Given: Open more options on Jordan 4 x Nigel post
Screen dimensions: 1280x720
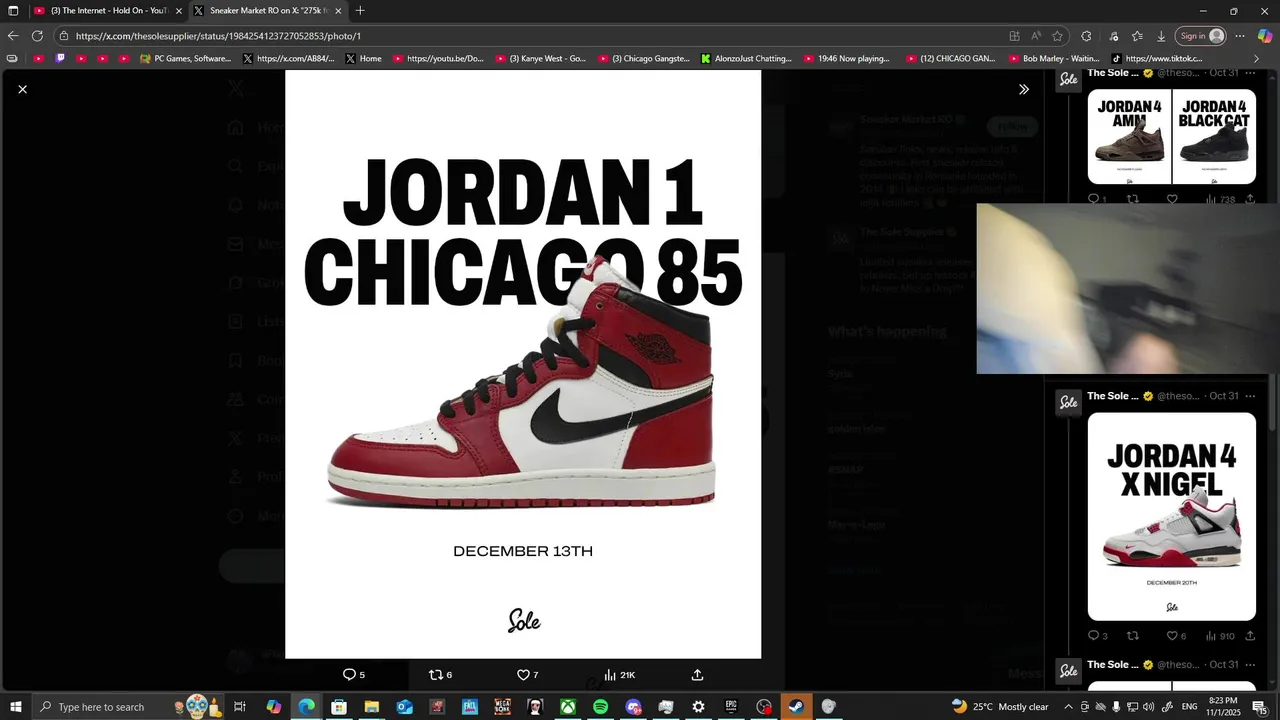Looking at the screenshot, I should click(1250, 396).
